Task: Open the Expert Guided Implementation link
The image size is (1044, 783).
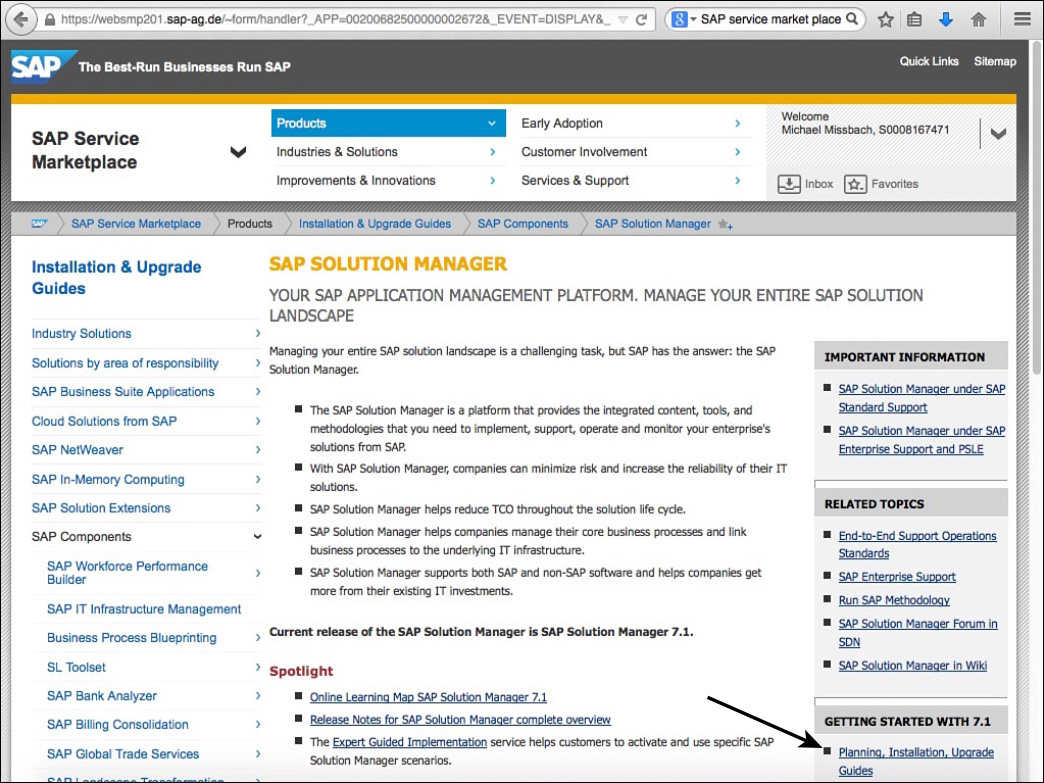Action: 409,742
